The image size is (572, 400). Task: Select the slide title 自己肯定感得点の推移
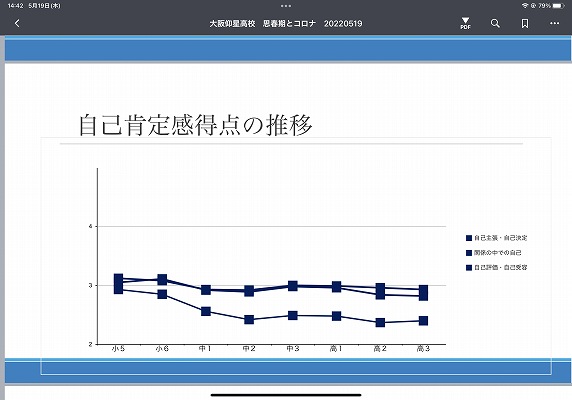[196, 125]
